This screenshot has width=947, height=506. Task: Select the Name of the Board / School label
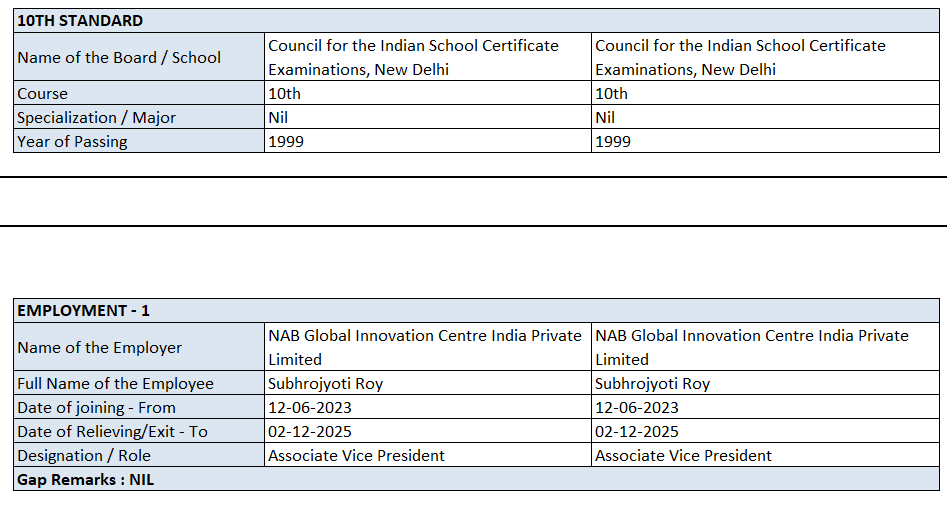click(x=119, y=57)
